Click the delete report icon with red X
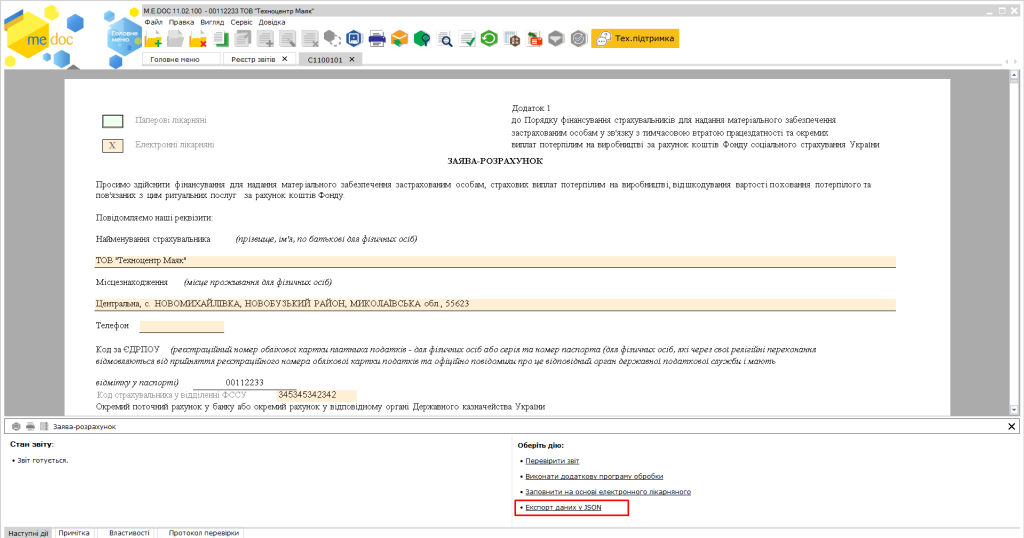Viewport: 1024px width, 538px height. click(198, 39)
